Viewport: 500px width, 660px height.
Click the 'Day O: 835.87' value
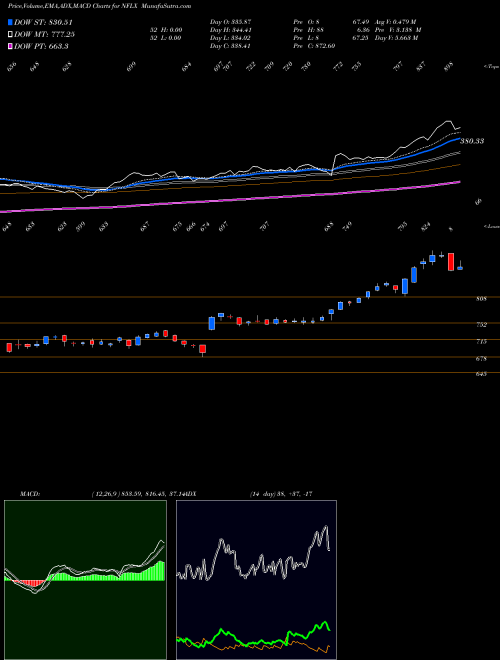pos(230,22)
